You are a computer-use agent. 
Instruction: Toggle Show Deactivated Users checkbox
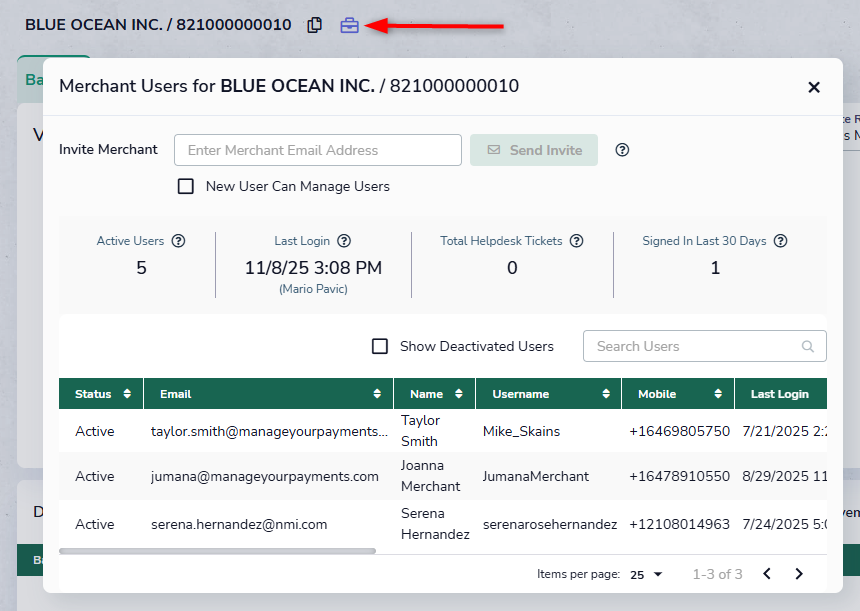380,346
